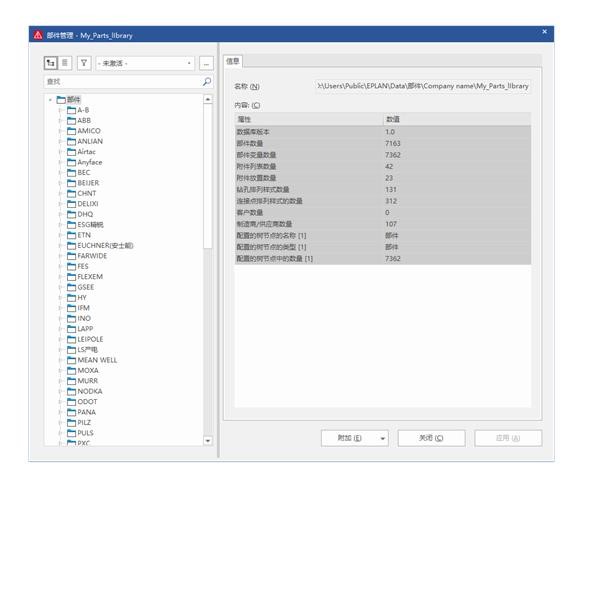600x600 pixels.
Task: Click the 属性 column header
Action: click(x=308, y=119)
